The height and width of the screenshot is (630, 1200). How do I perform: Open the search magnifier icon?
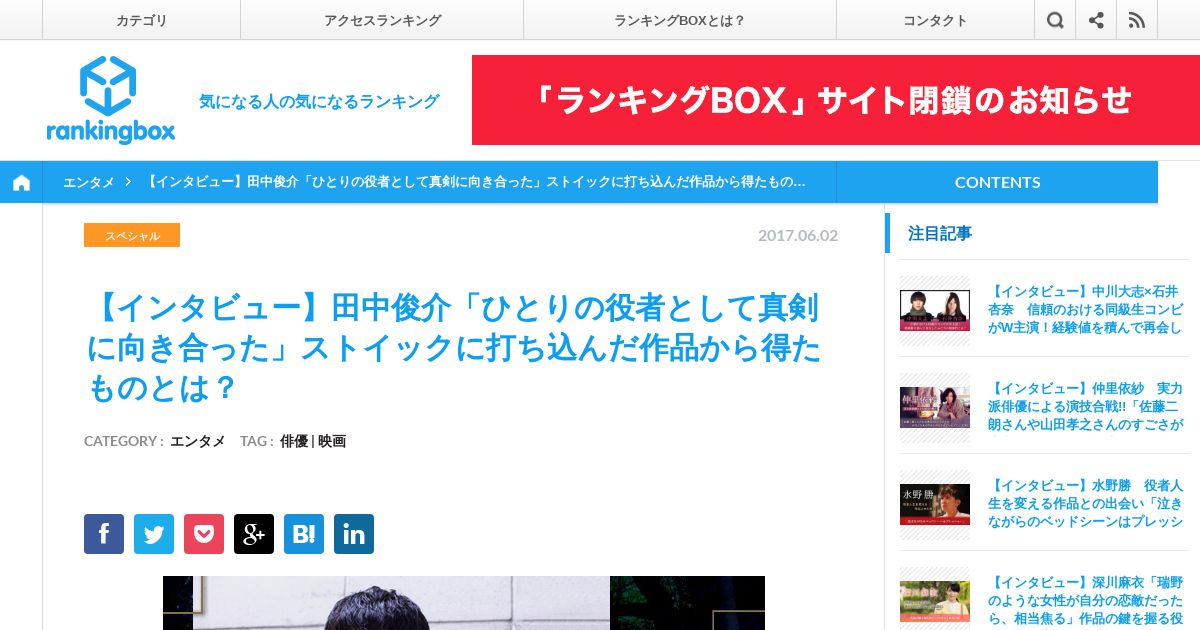1055,20
